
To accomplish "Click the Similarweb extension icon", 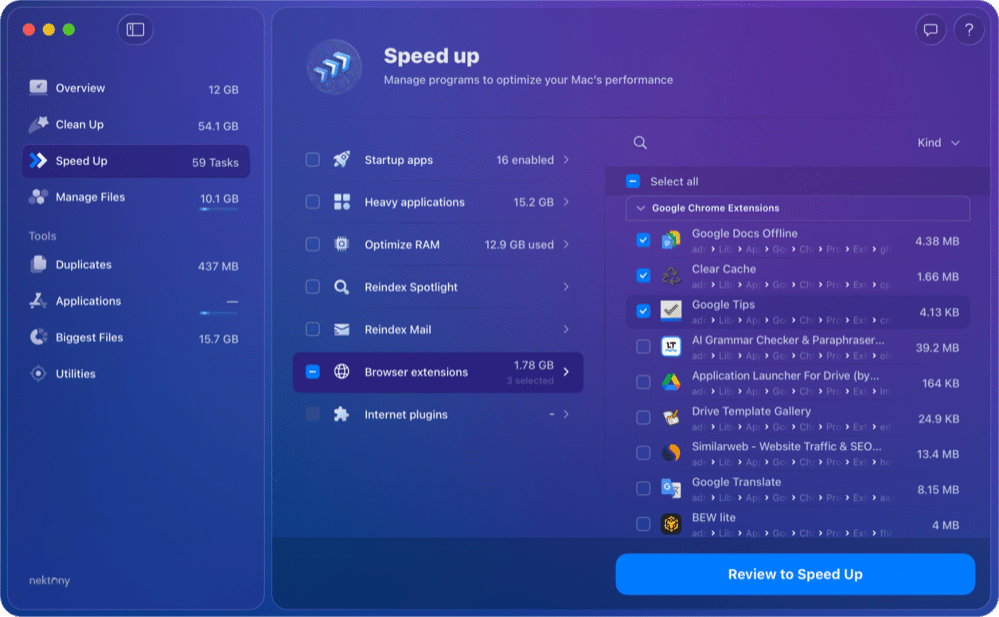I will point(671,453).
